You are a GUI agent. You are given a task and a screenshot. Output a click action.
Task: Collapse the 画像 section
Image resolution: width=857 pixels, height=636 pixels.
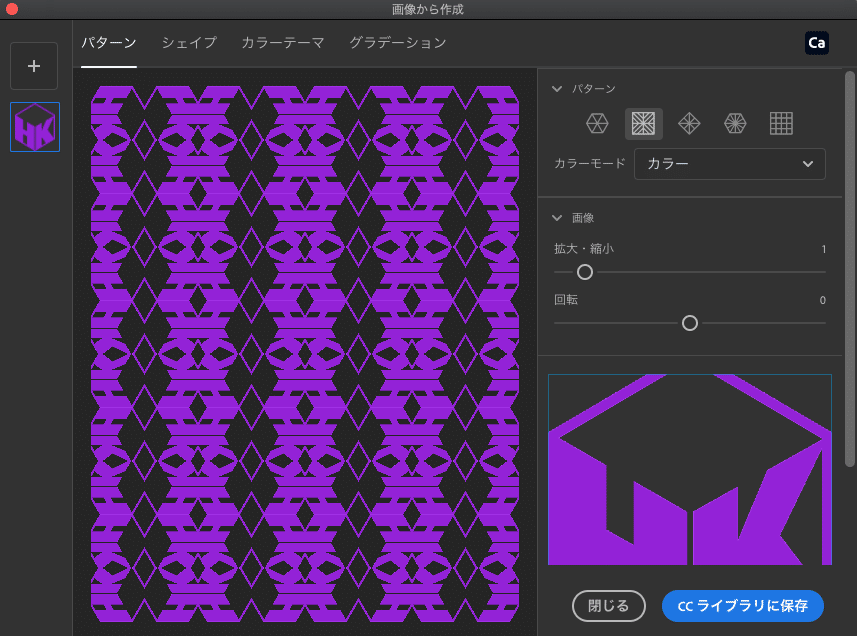click(x=557, y=218)
